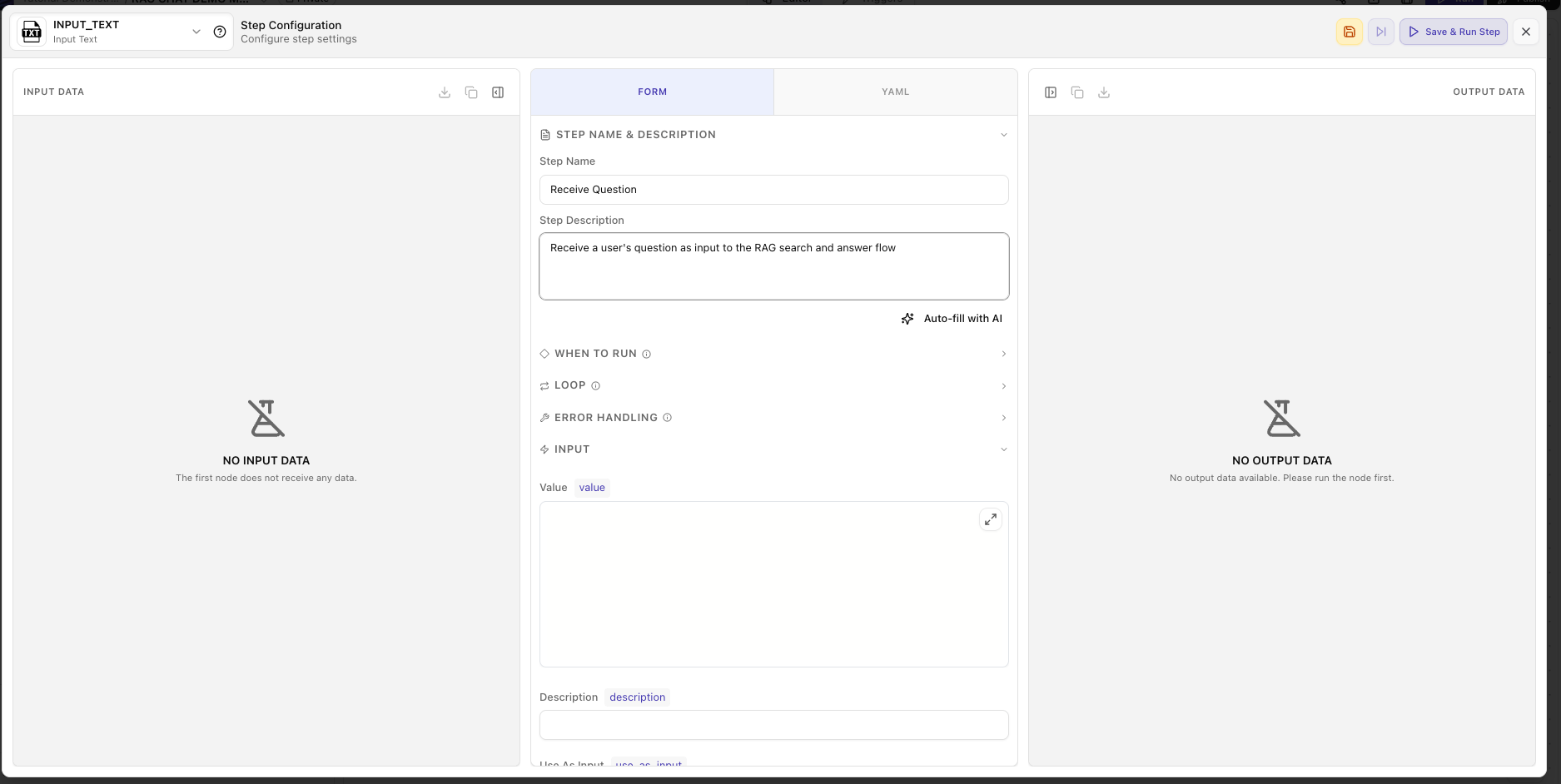Click the Input lightning bolt icon

pos(544,449)
